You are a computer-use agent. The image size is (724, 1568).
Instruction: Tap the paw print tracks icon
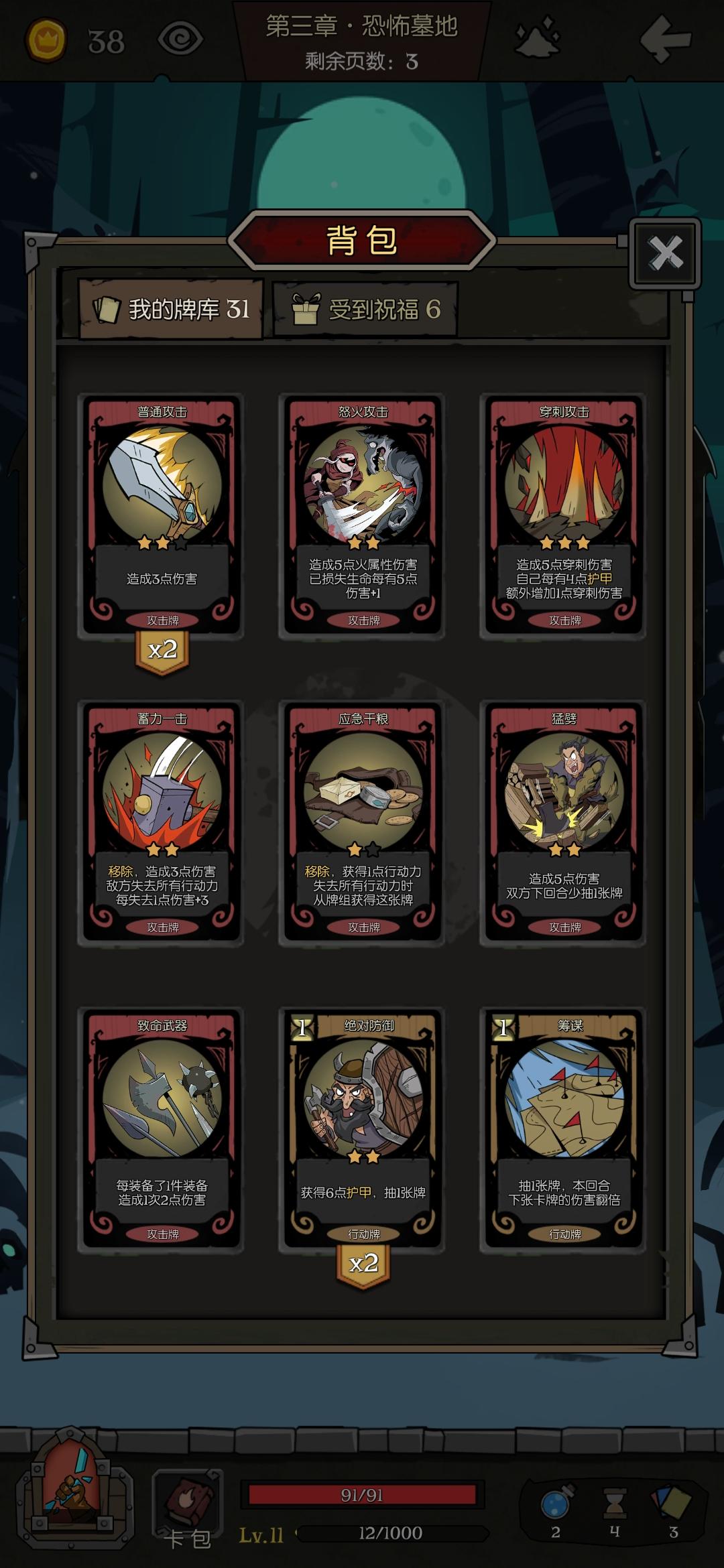point(537,37)
